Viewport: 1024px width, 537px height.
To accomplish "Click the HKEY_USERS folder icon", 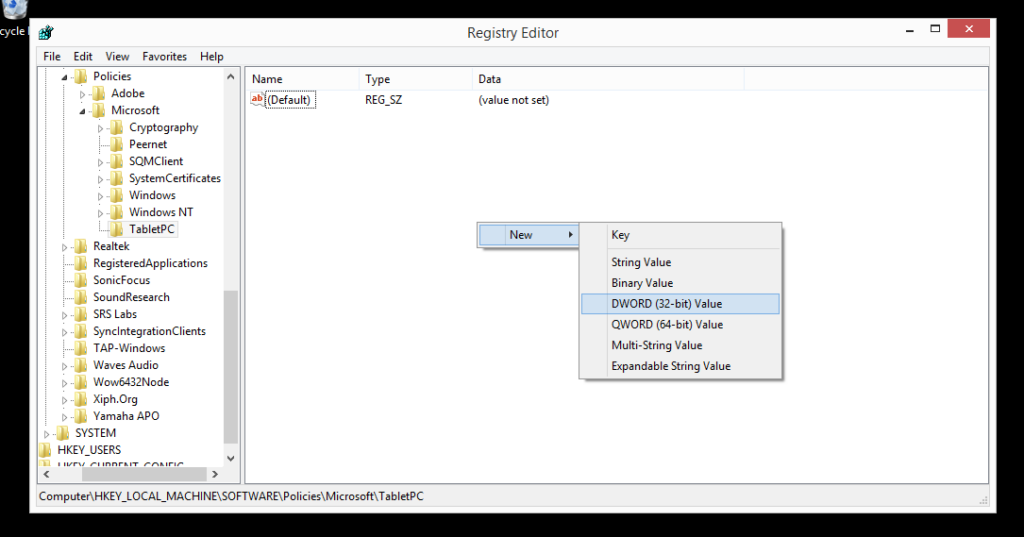I will 45,450.
